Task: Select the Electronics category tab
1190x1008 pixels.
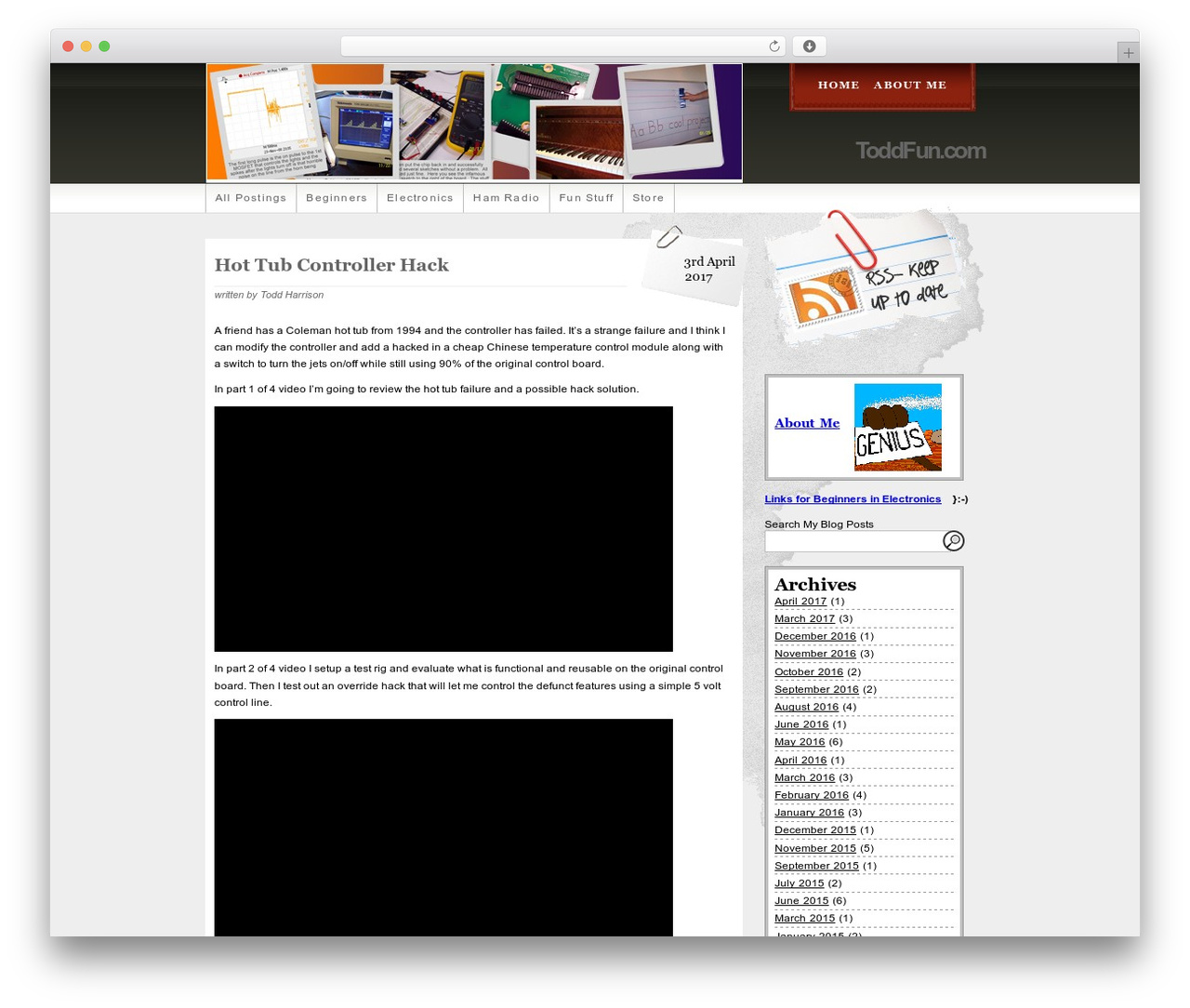Action: coord(420,198)
